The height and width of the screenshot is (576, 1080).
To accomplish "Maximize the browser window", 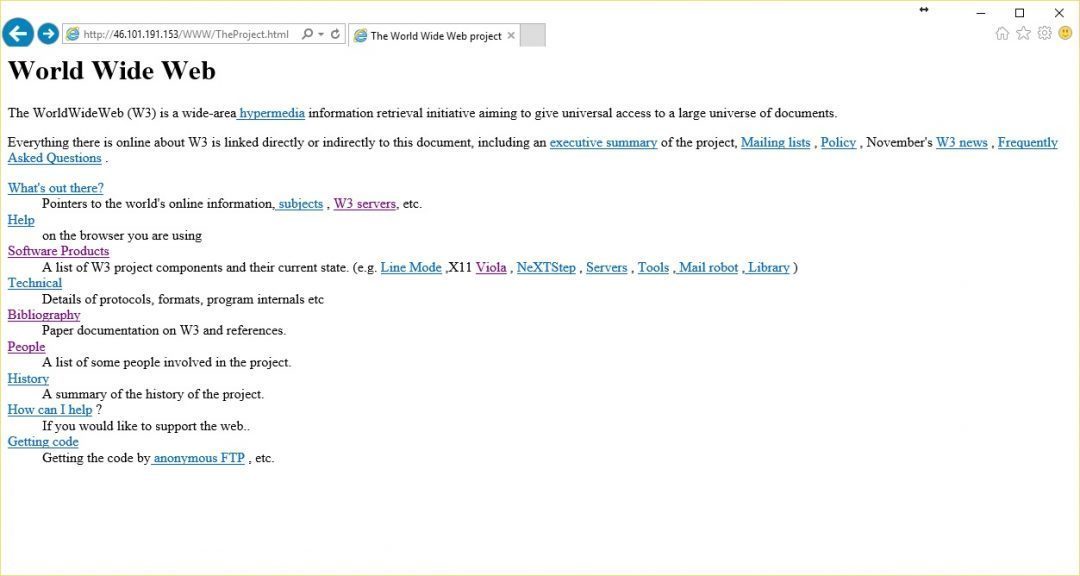I will 1019,12.
